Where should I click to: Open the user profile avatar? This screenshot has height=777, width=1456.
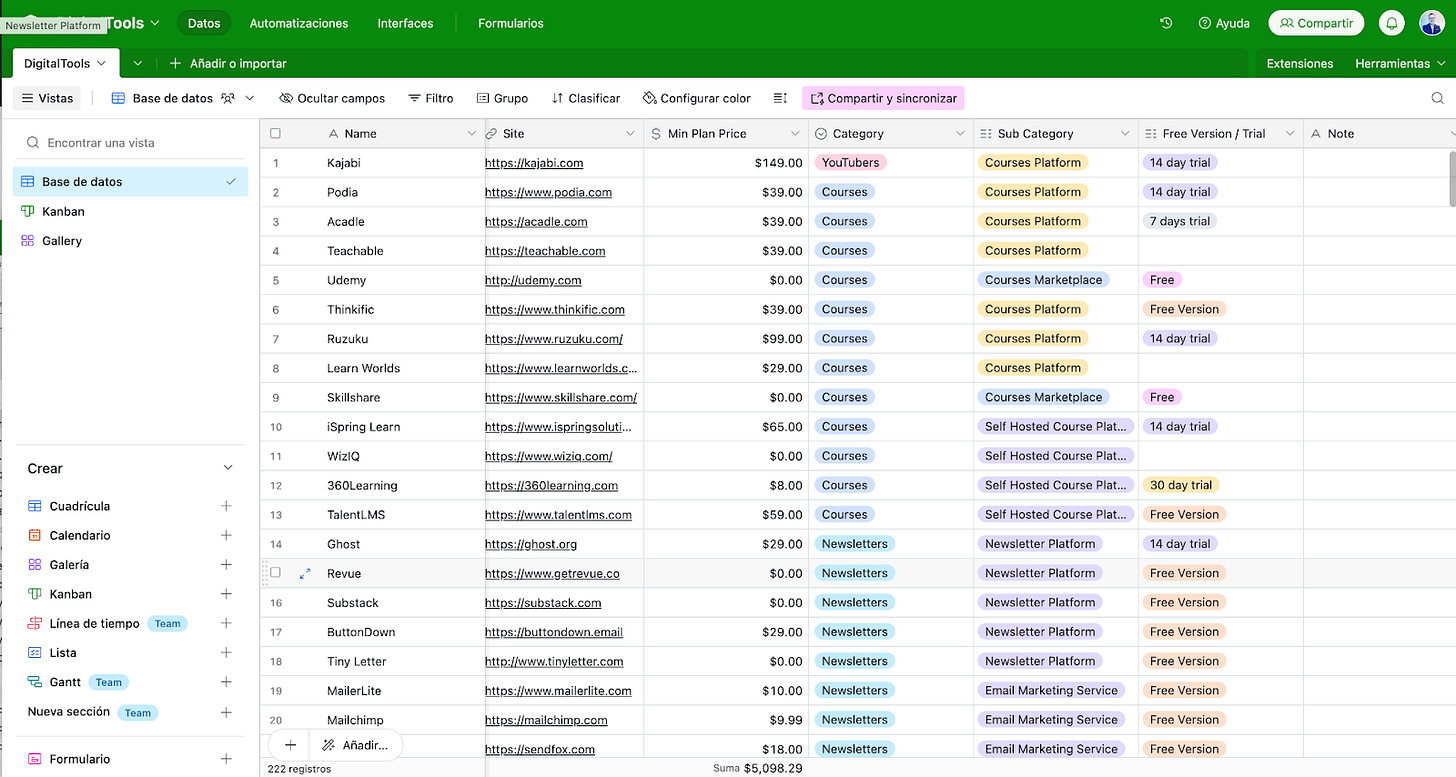1431,23
